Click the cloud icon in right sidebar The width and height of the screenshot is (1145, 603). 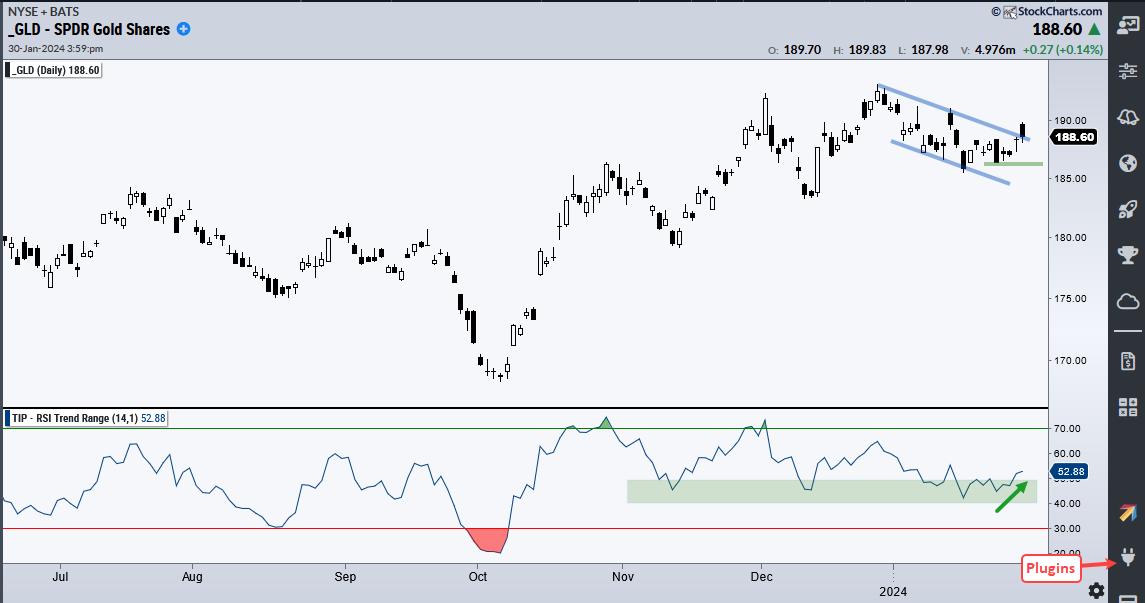click(1127, 302)
